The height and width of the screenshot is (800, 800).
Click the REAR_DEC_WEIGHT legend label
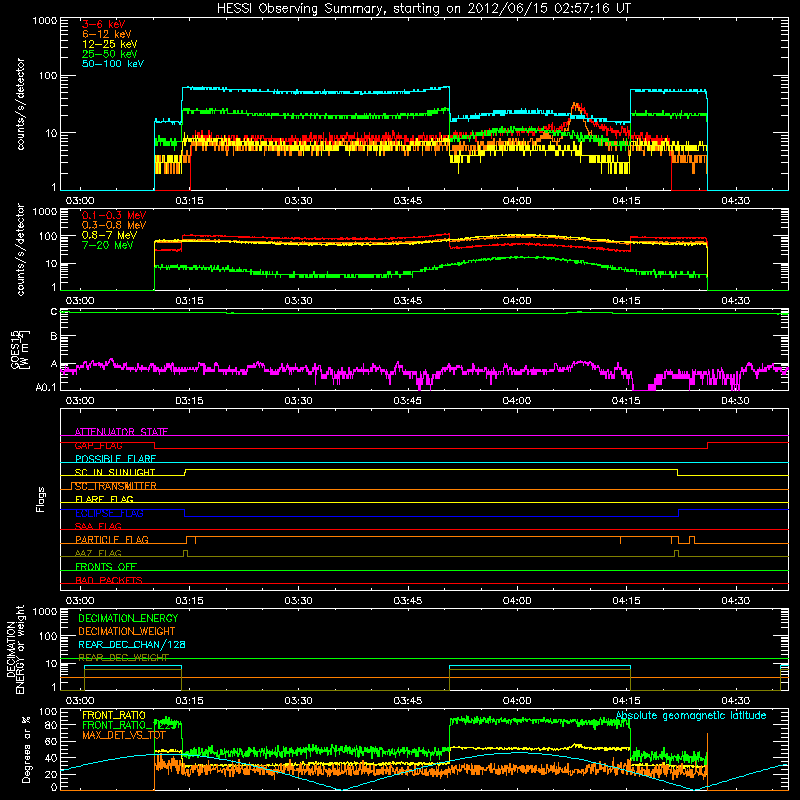tap(123, 658)
